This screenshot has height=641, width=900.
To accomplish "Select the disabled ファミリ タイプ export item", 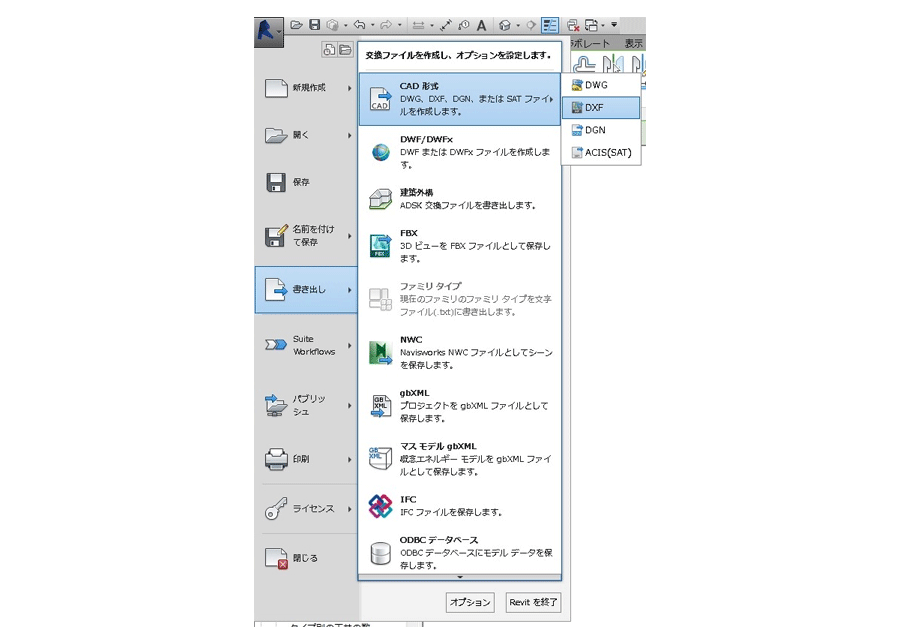I will pos(460,299).
